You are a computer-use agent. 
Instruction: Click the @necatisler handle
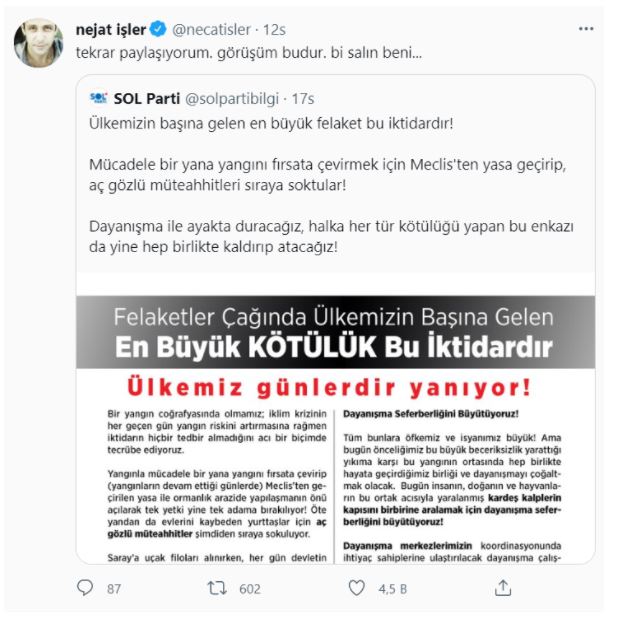pyautogui.click(x=211, y=30)
